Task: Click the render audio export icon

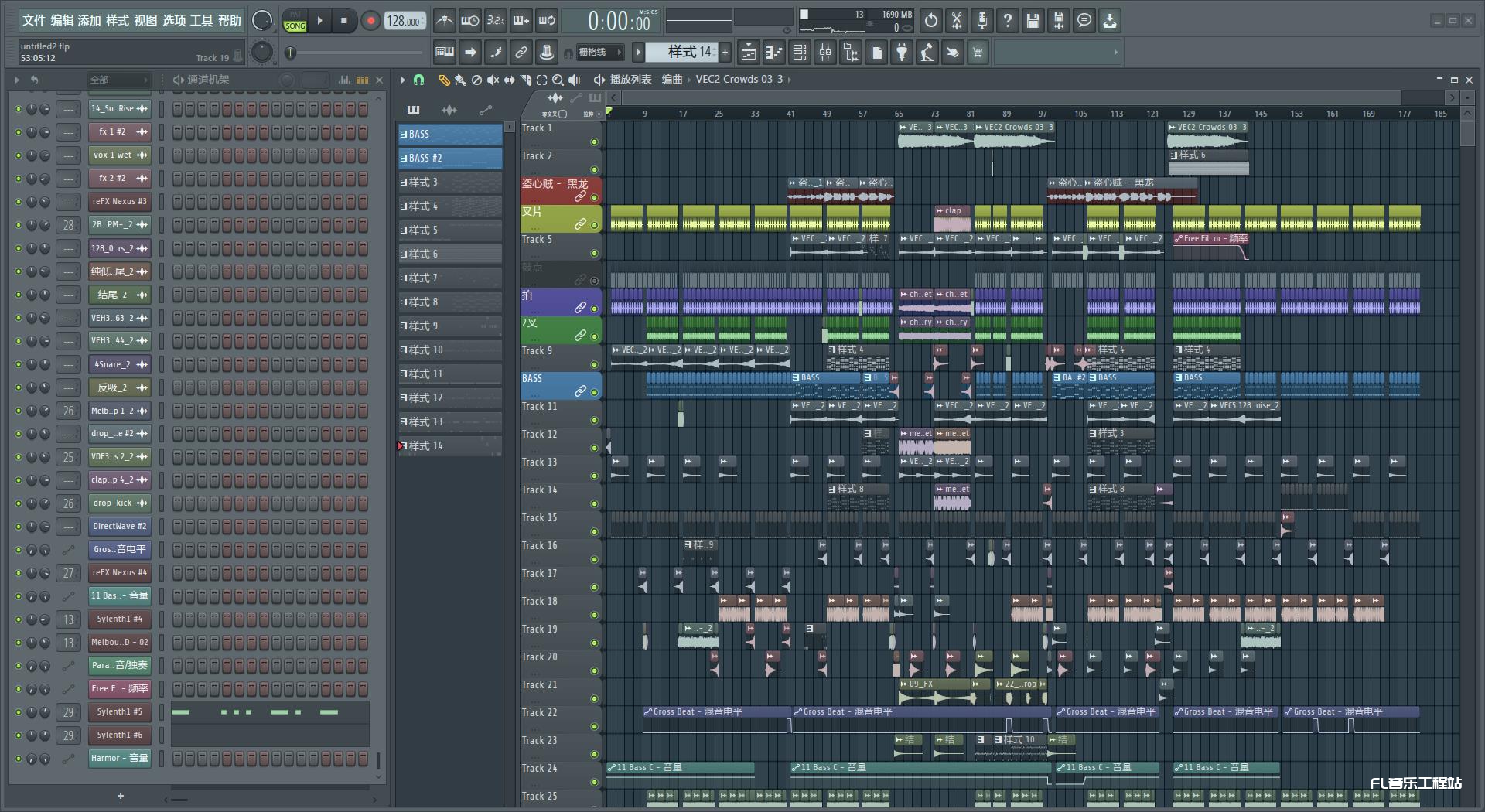Action: (1059, 21)
